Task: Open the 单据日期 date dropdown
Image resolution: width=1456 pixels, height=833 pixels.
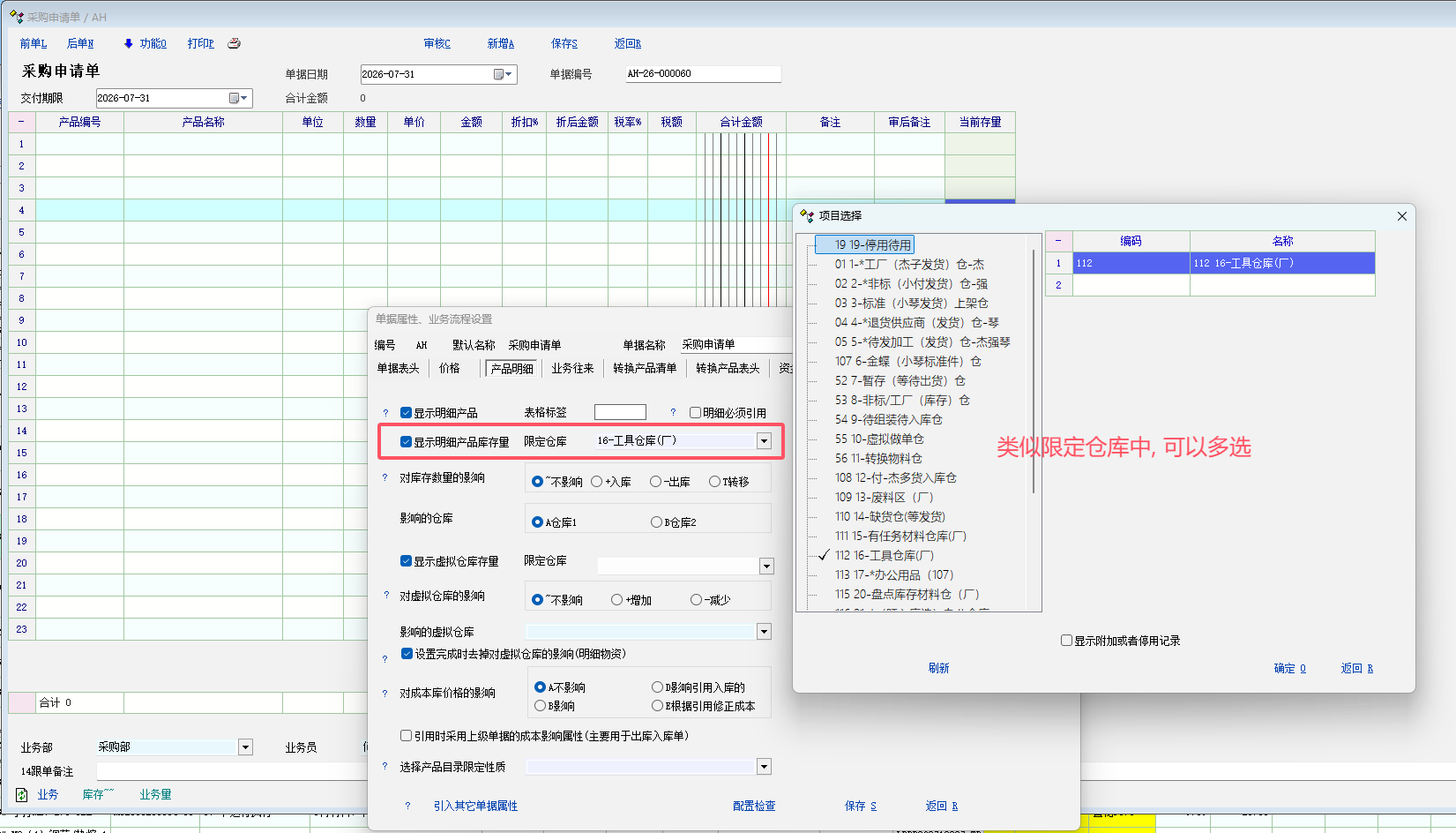Action: point(504,74)
